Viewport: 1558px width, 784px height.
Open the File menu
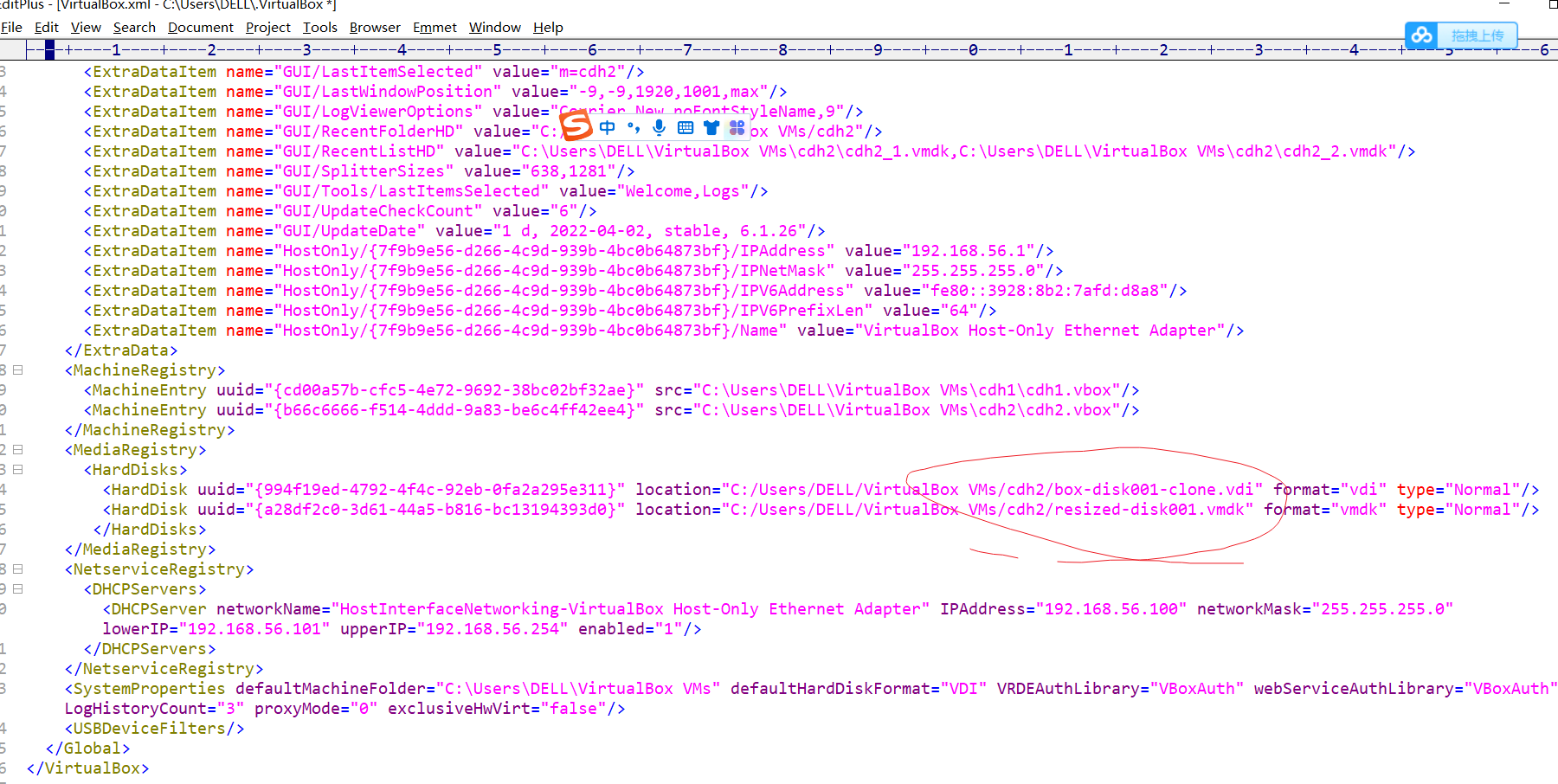coord(12,28)
